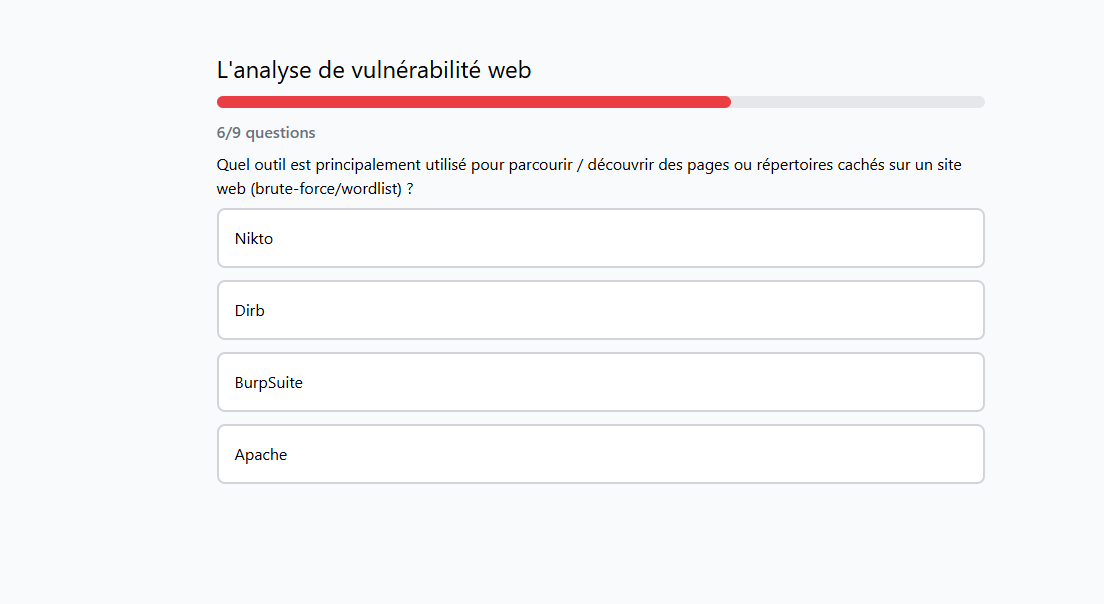Screen dimensions: 1104x604
Task: Click the left start of the progress bar
Action: point(222,102)
